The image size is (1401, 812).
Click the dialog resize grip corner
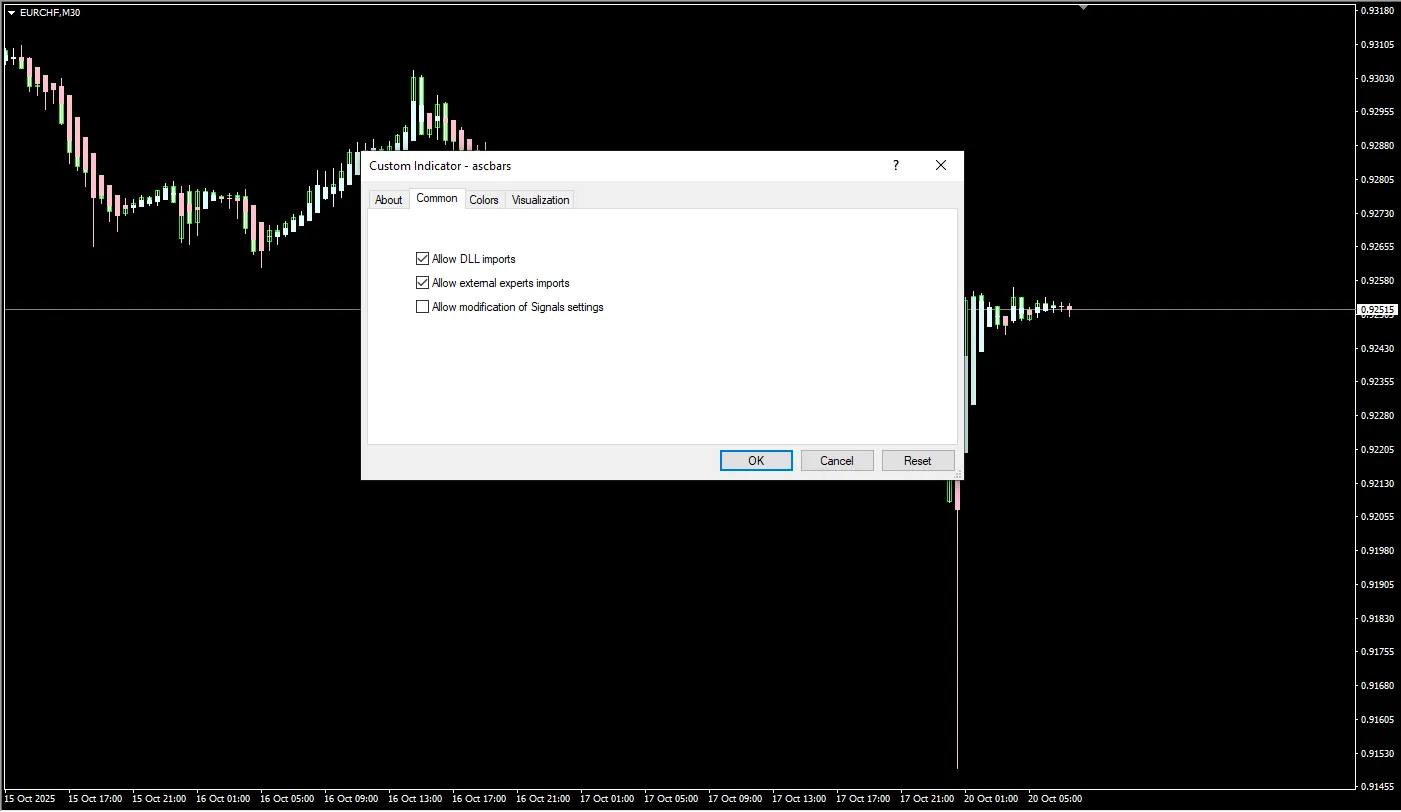958,474
